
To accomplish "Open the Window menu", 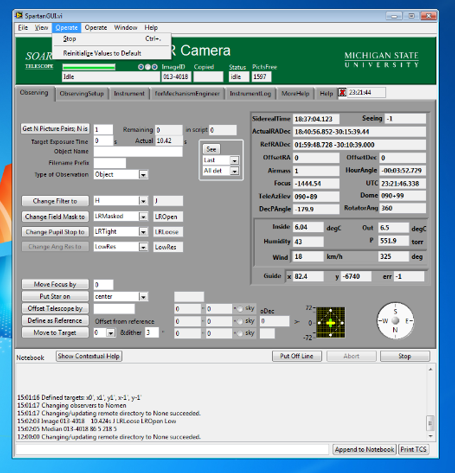I will (x=125, y=28).
